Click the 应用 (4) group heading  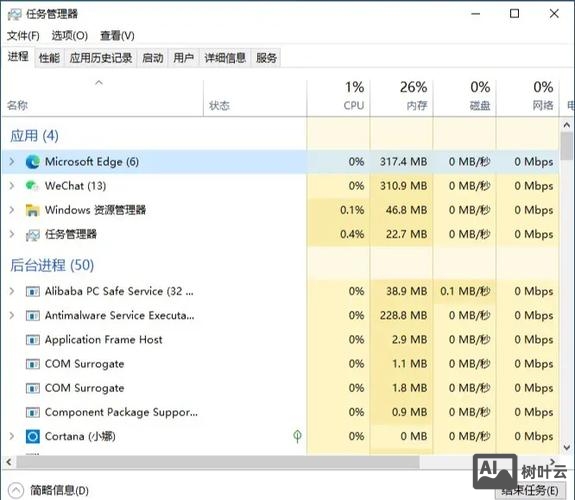click(34, 136)
